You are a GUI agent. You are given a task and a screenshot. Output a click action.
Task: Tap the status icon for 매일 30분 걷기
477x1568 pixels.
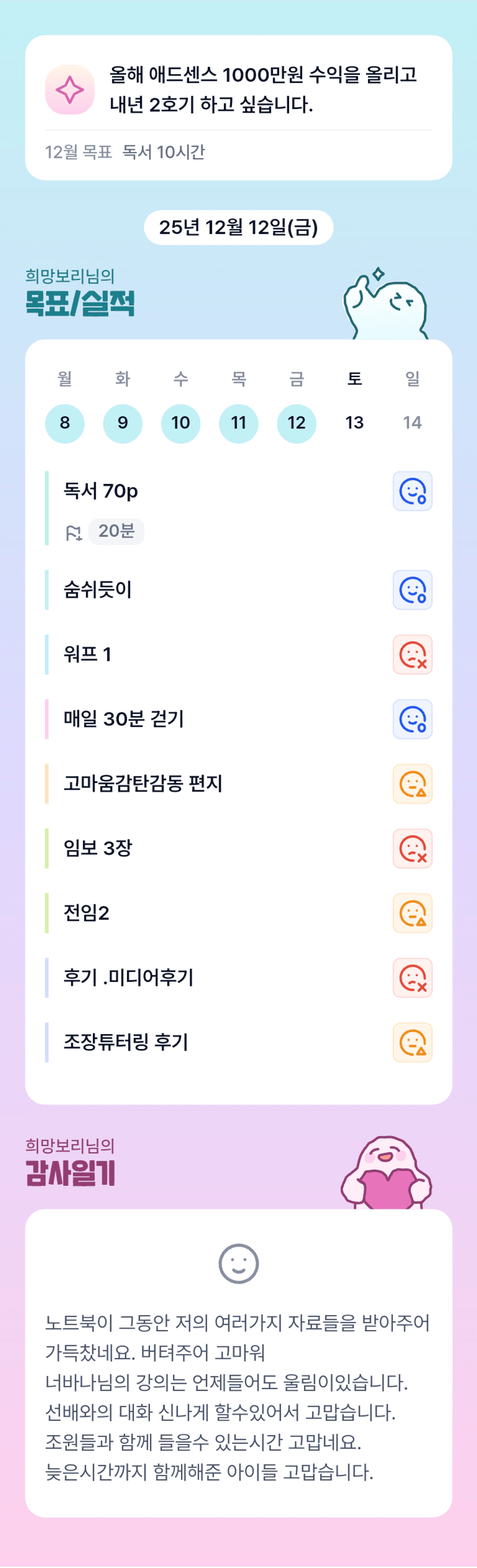tap(412, 719)
